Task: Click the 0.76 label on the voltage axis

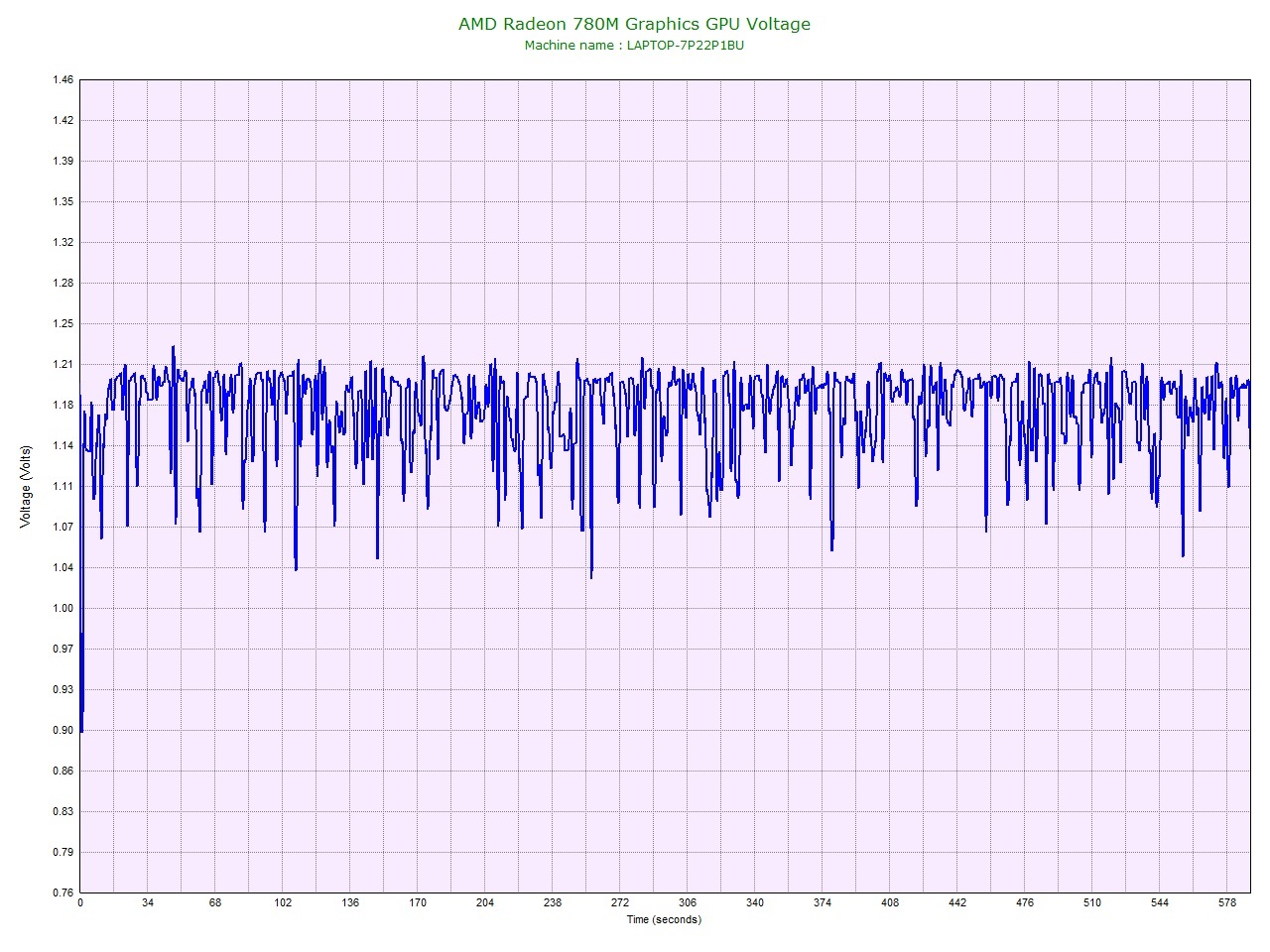Action: 63,892
